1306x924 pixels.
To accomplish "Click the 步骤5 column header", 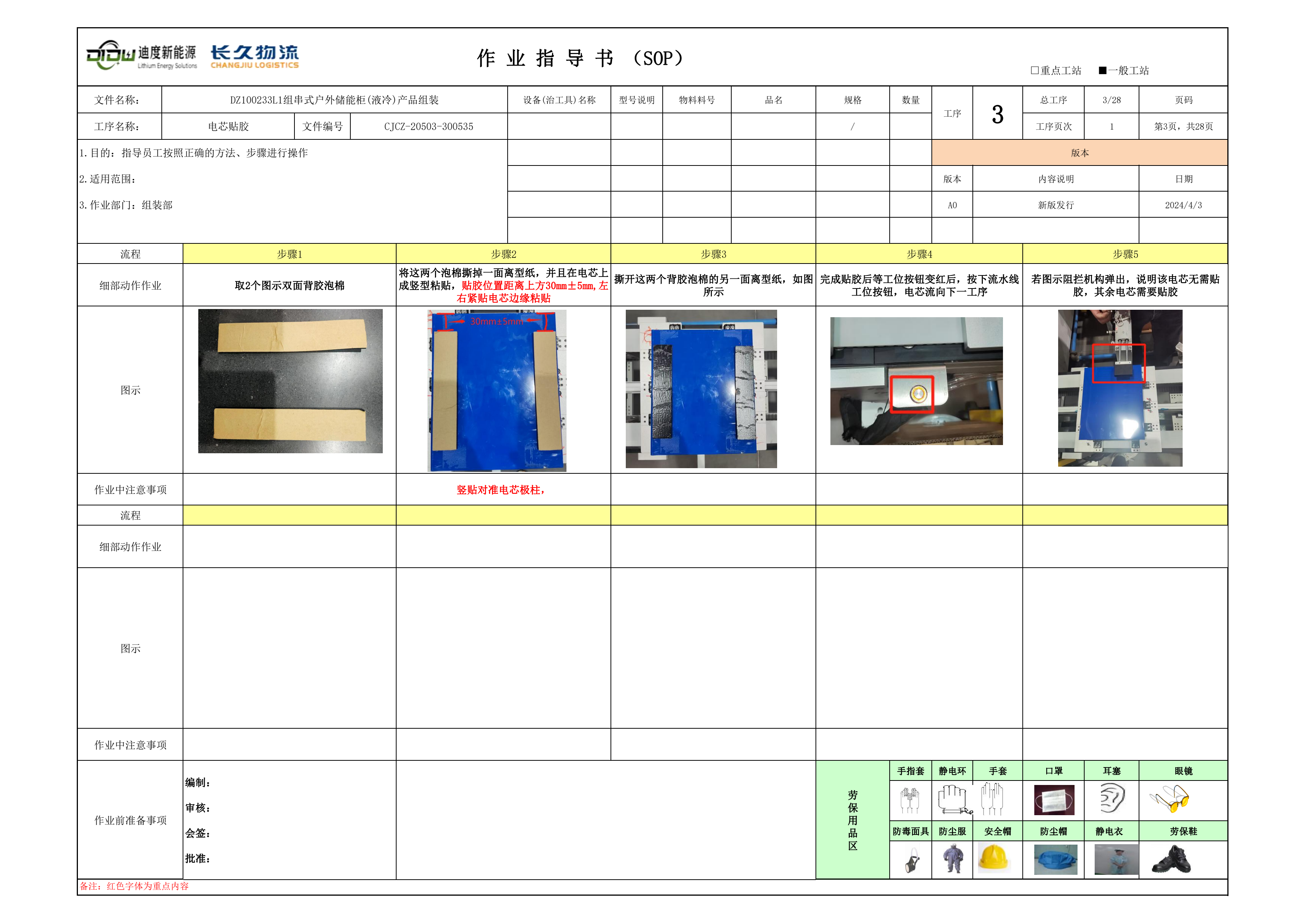I will click(x=1124, y=254).
